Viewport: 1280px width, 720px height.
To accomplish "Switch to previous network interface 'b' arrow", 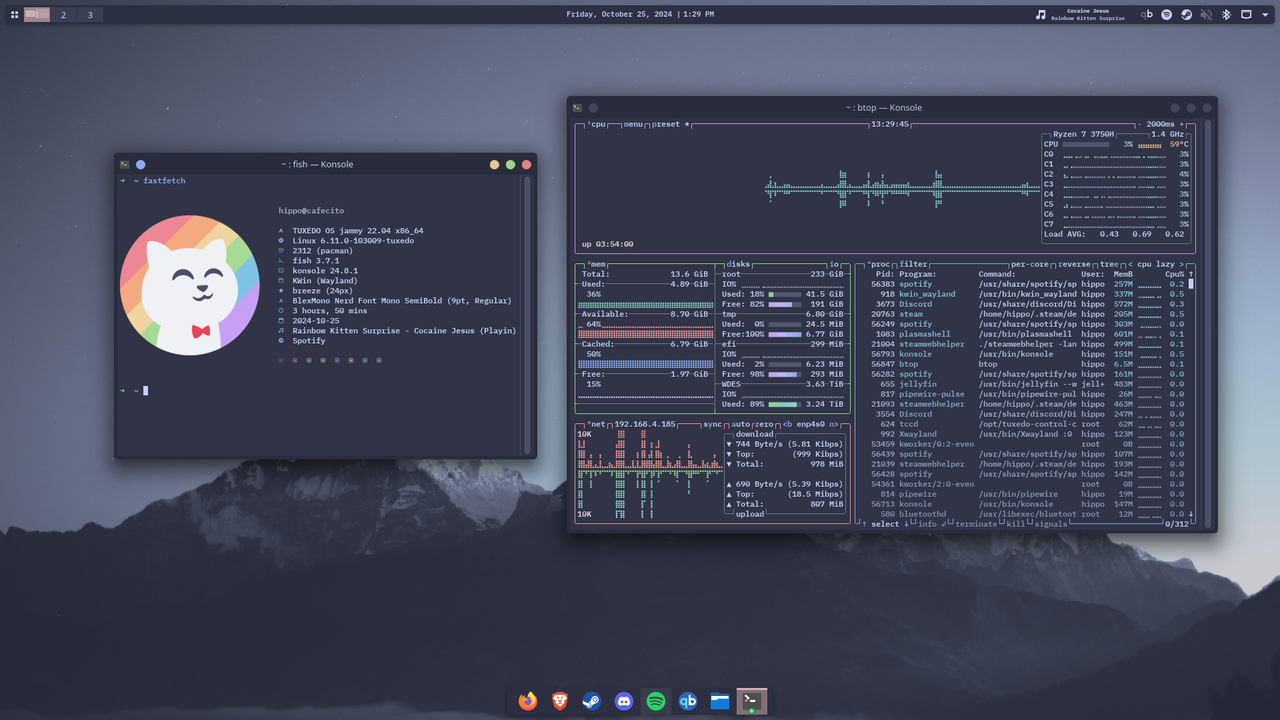I will [x=788, y=424].
